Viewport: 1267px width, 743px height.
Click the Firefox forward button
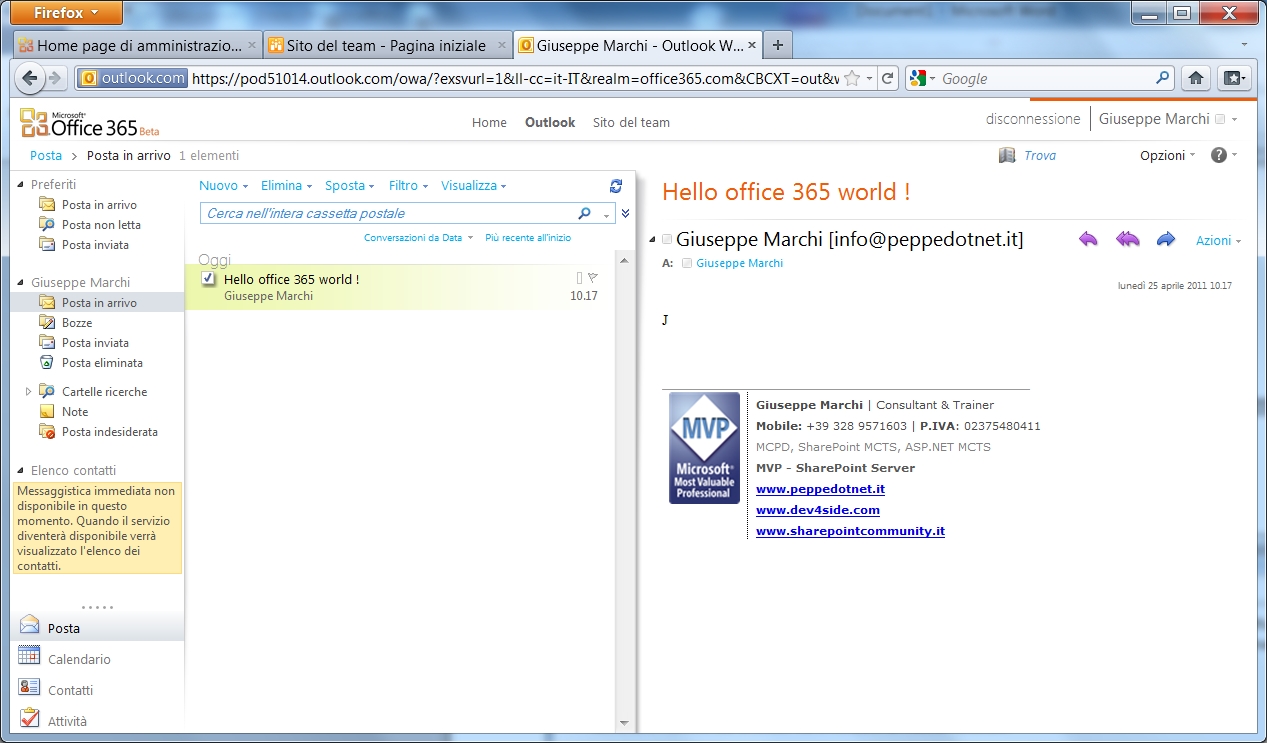click(x=56, y=78)
